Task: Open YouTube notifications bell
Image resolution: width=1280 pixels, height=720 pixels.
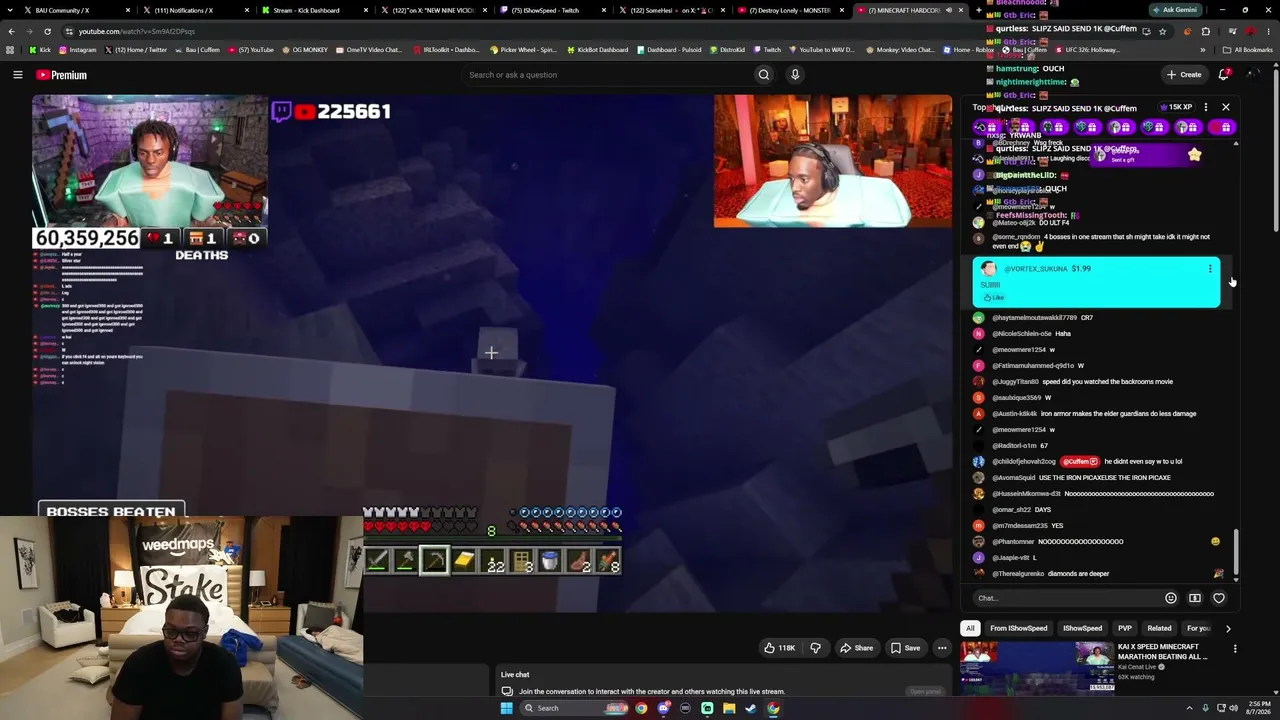Action: click(x=1224, y=74)
